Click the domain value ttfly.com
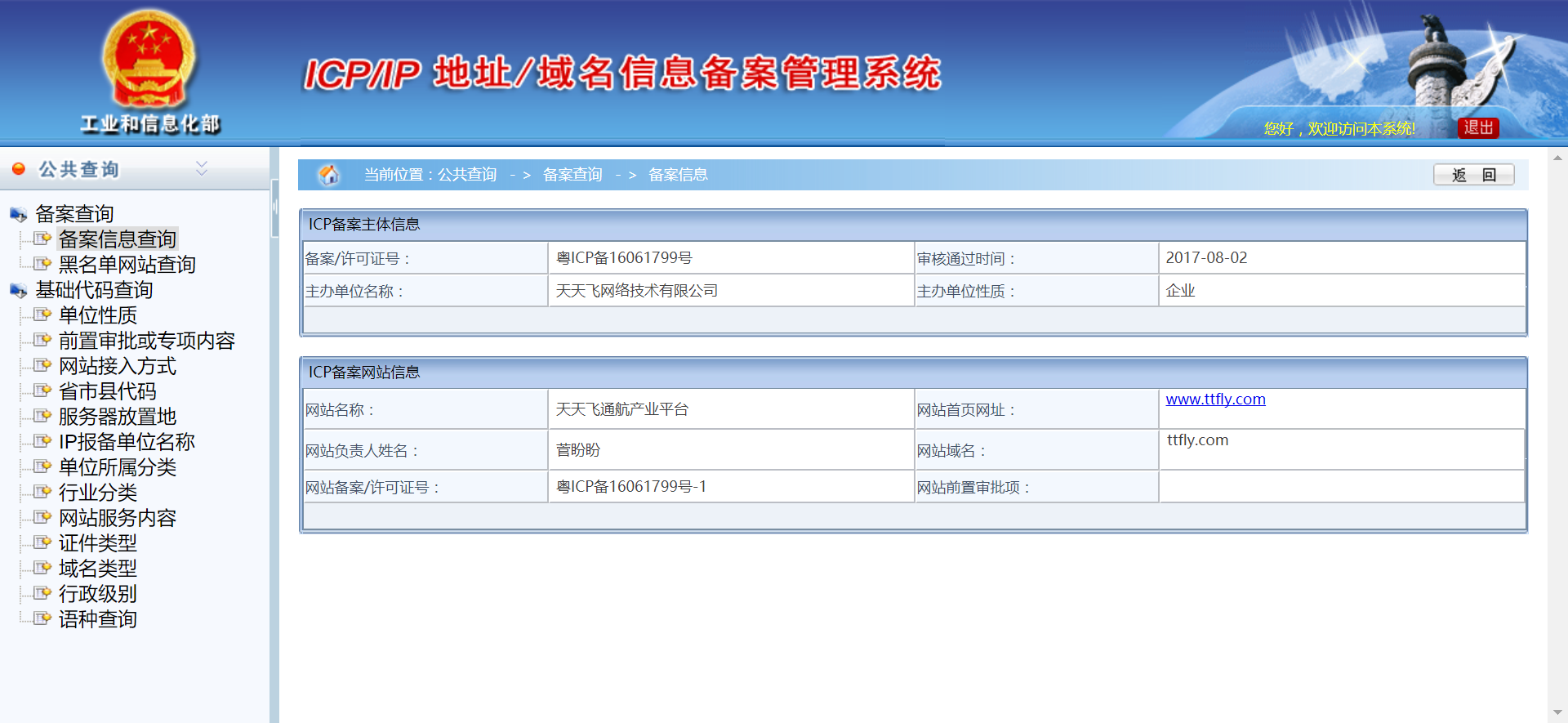Image resolution: width=1568 pixels, height=723 pixels. point(1197,440)
